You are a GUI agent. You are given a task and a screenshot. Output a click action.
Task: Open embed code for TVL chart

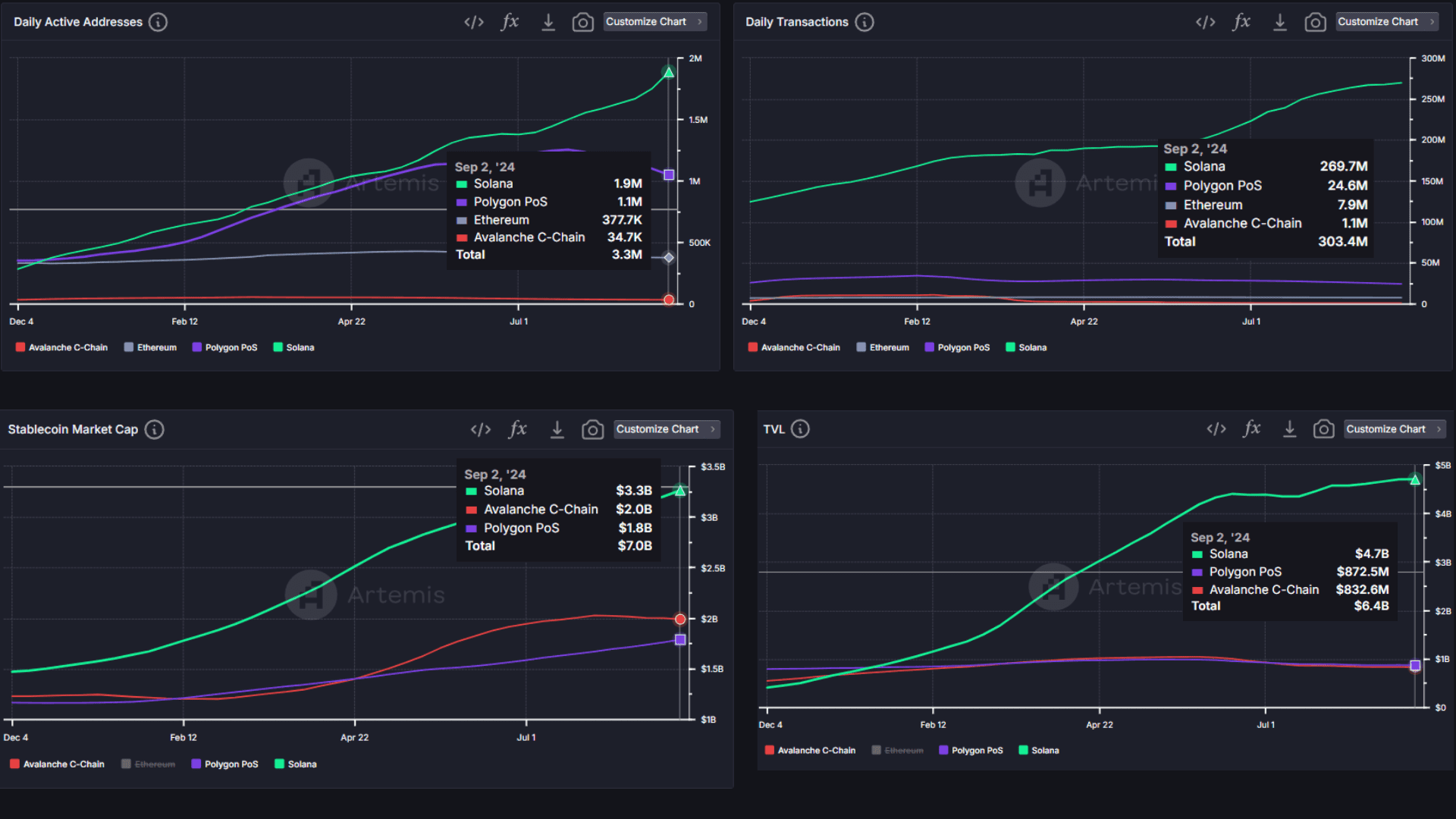click(x=1216, y=429)
